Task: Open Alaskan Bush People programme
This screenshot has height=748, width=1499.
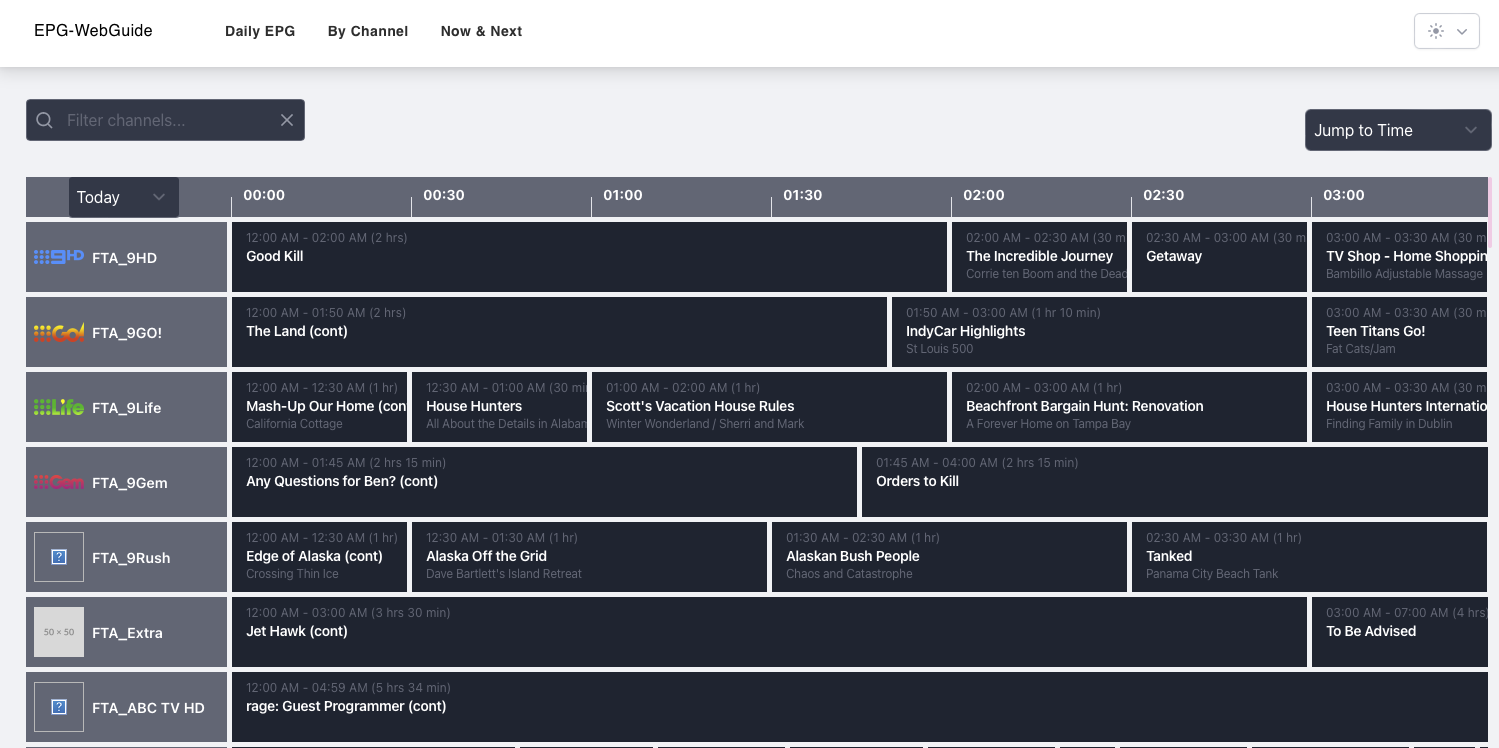Action: click(x=949, y=557)
